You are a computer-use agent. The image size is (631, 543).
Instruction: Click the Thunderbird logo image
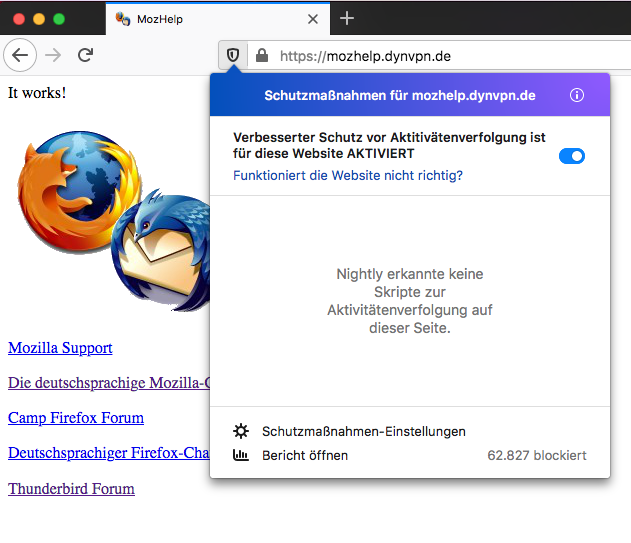(161, 250)
